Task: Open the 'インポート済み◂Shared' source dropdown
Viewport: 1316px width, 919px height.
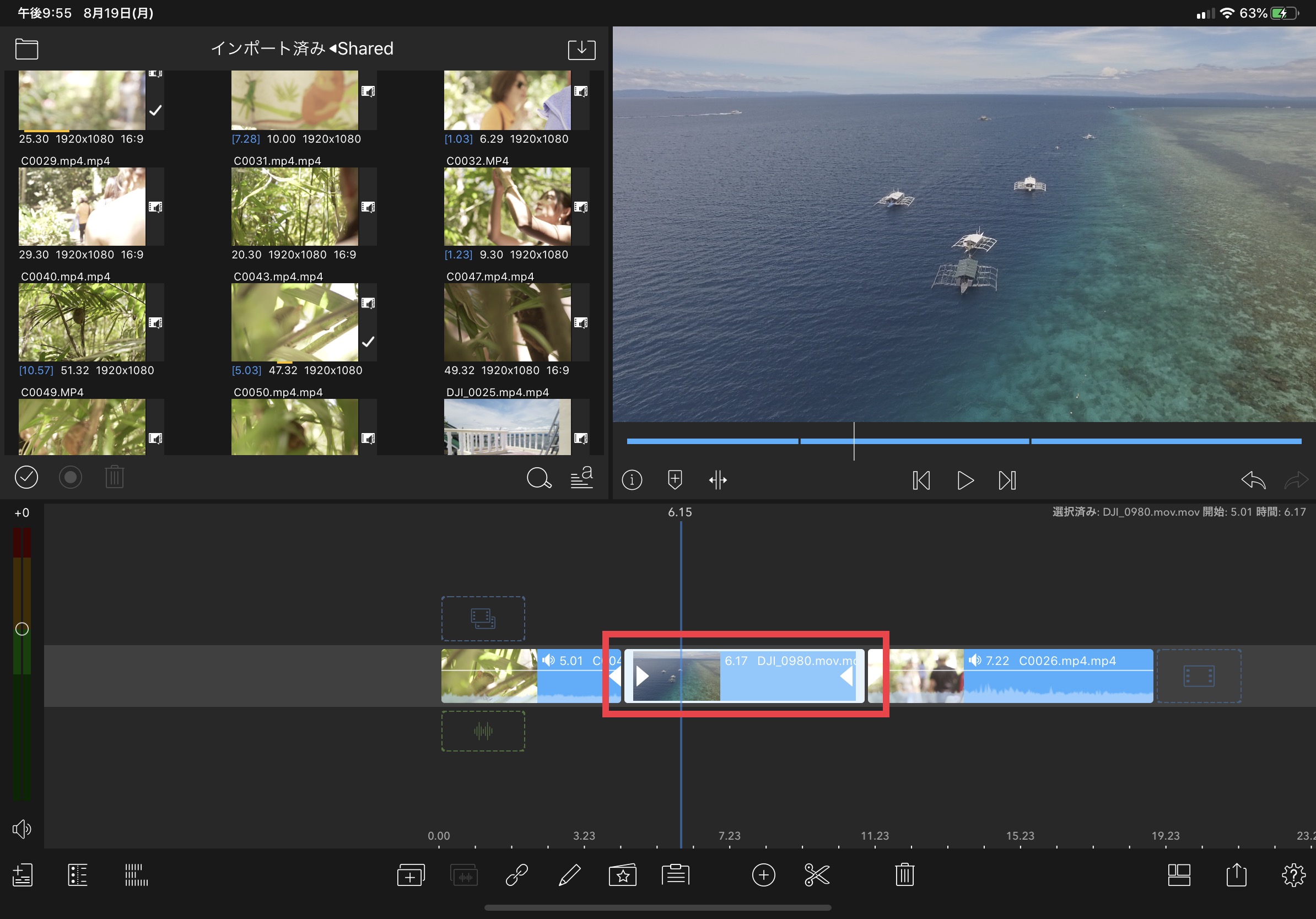Action: click(x=302, y=48)
